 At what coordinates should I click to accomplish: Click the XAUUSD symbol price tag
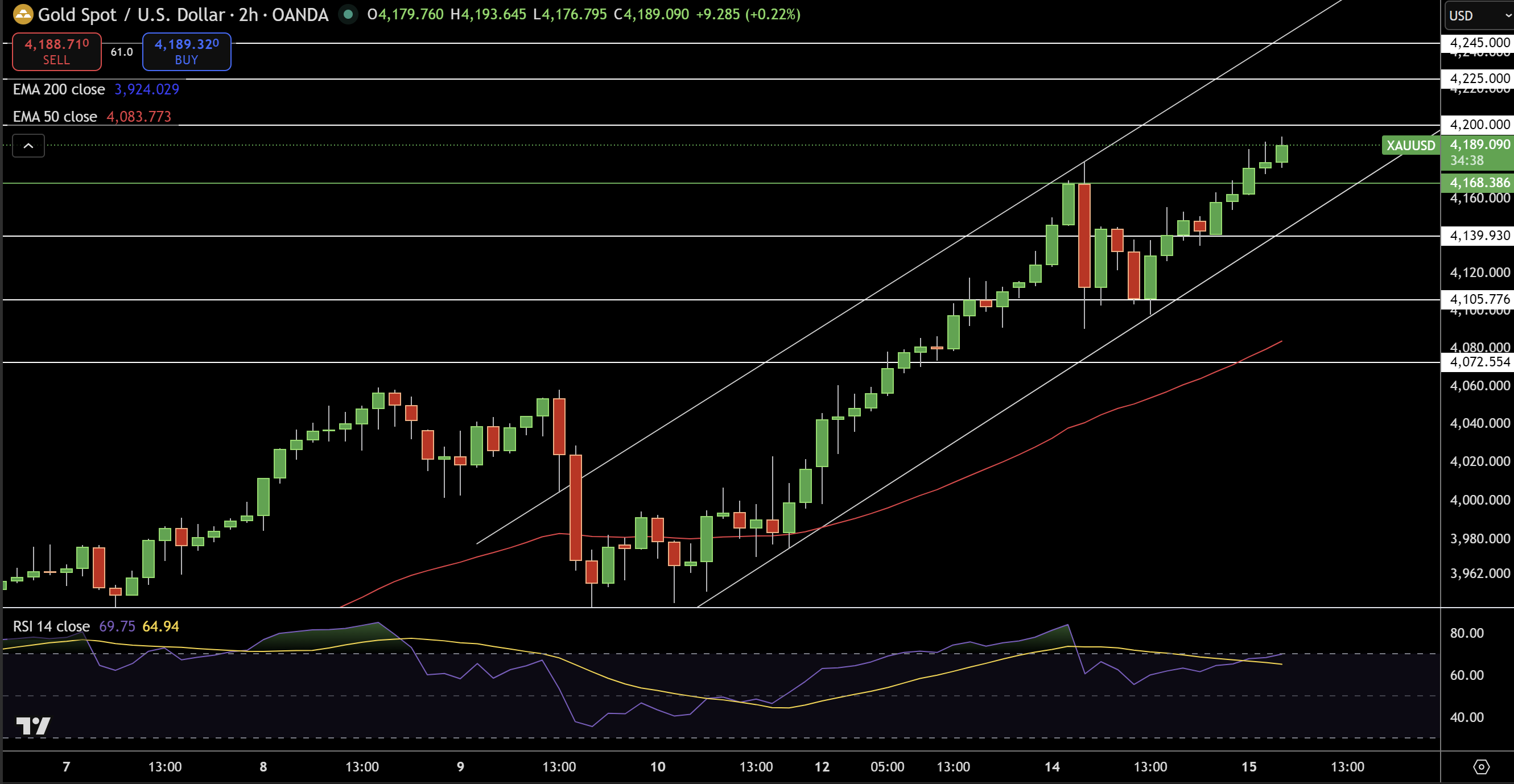pyautogui.click(x=1410, y=145)
